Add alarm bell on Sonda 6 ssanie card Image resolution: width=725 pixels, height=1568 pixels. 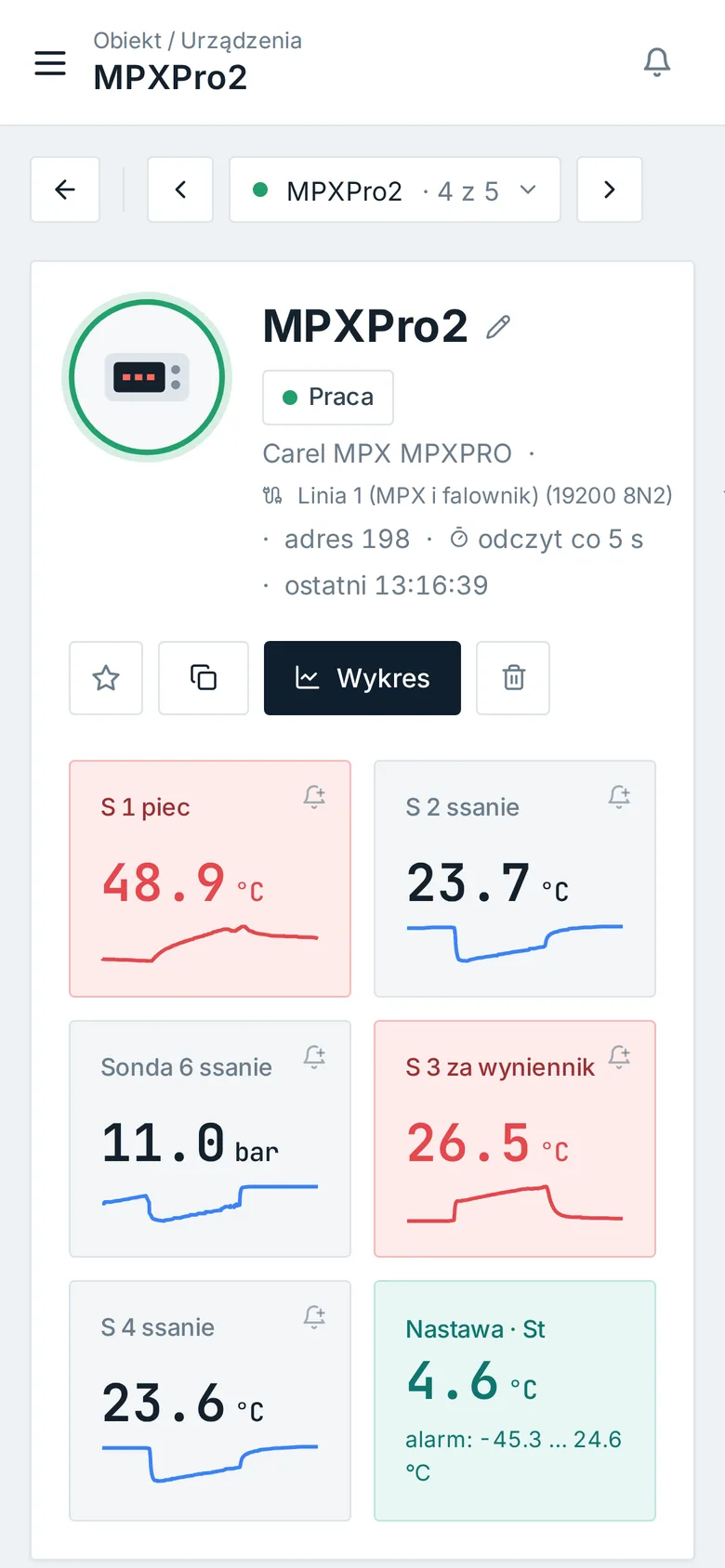[x=314, y=1057]
